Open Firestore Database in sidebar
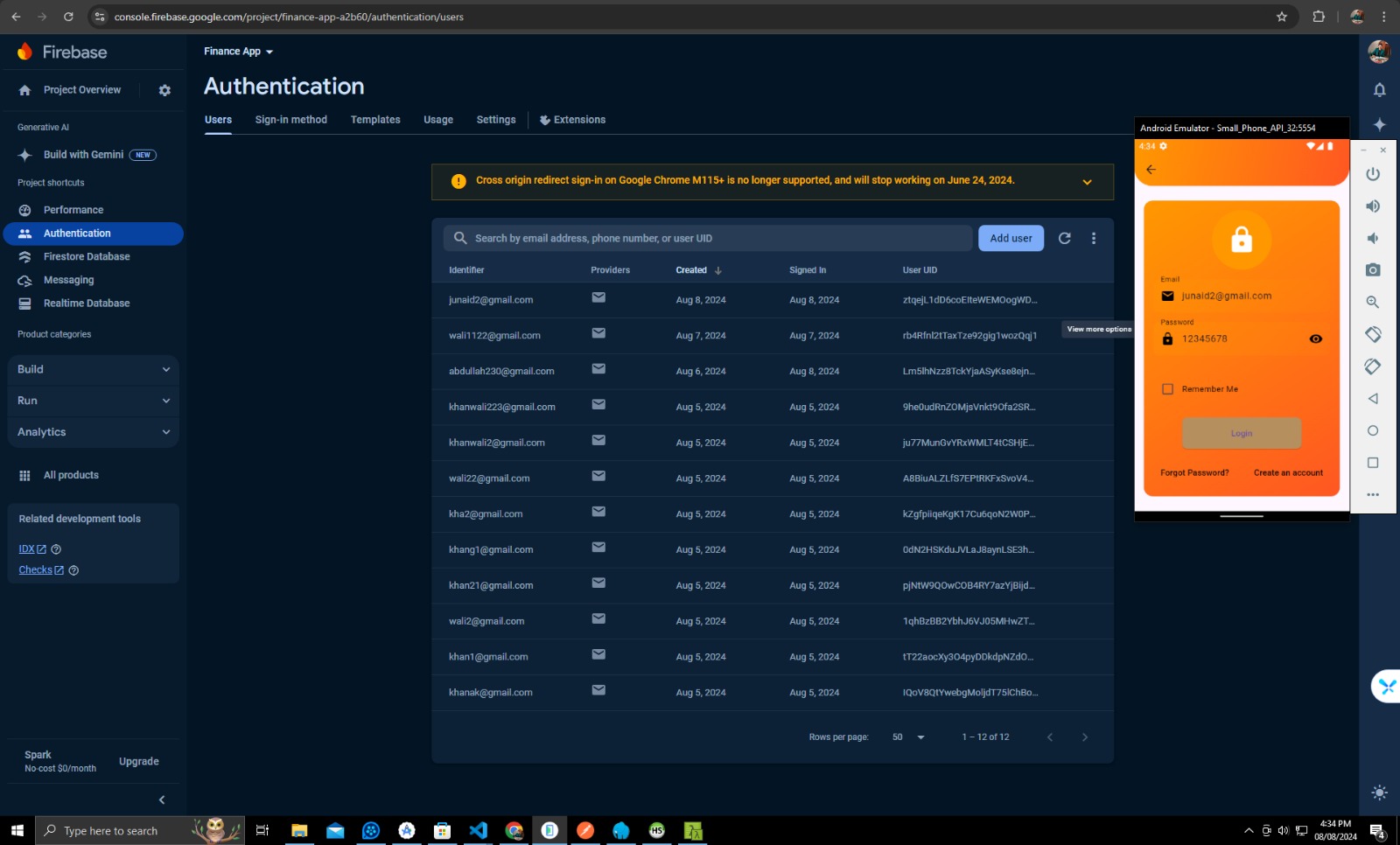Screen dimensions: 1400x845 point(87,256)
